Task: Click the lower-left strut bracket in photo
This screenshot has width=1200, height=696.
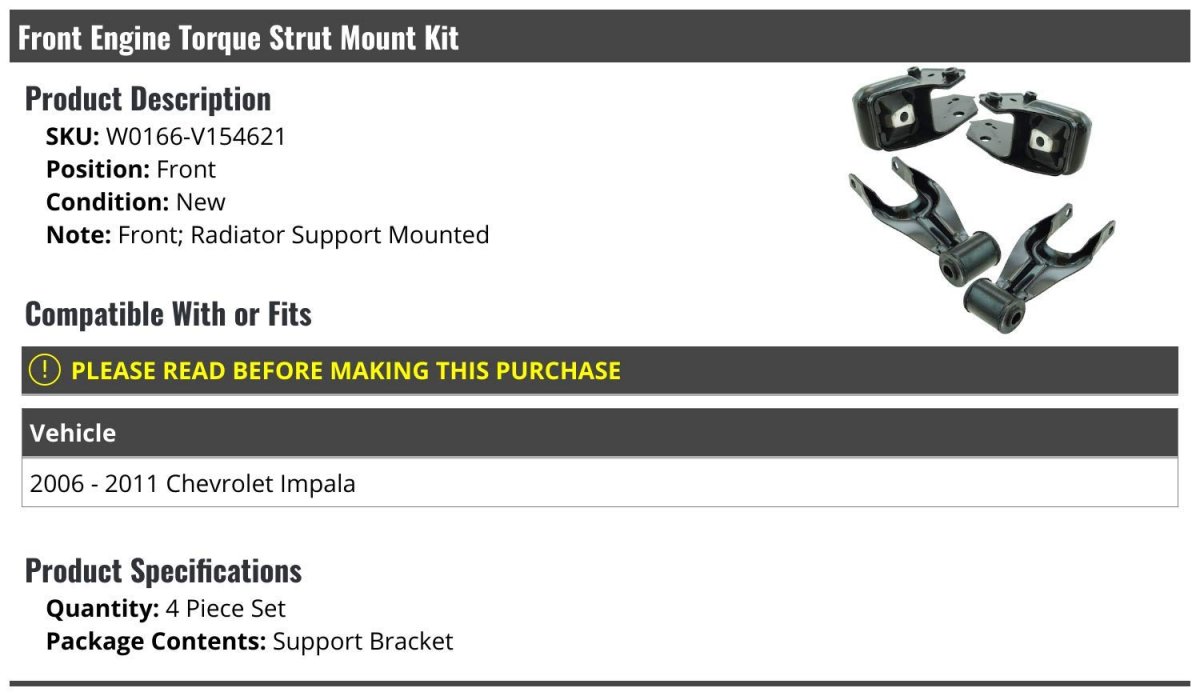Action: [x=924, y=221]
